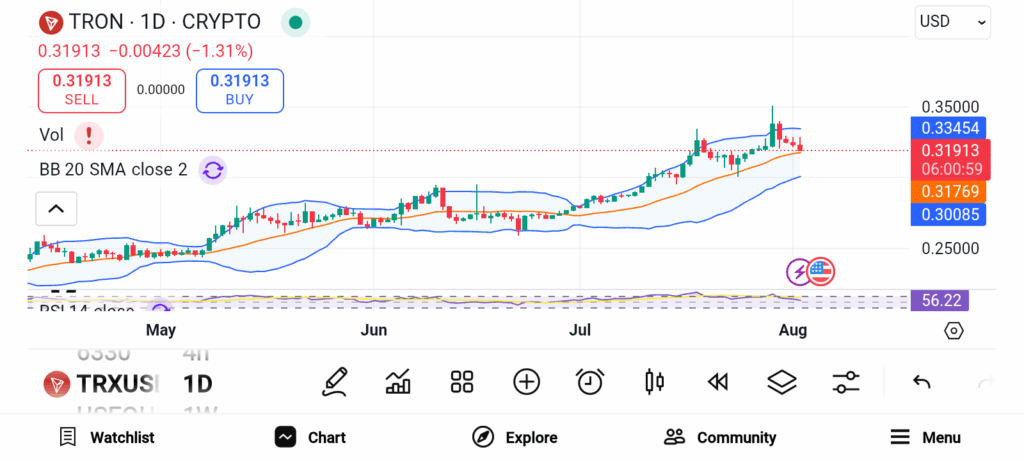Create an alert with alarm clock icon
This screenshot has height=461, width=1024.
pos(590,381)
